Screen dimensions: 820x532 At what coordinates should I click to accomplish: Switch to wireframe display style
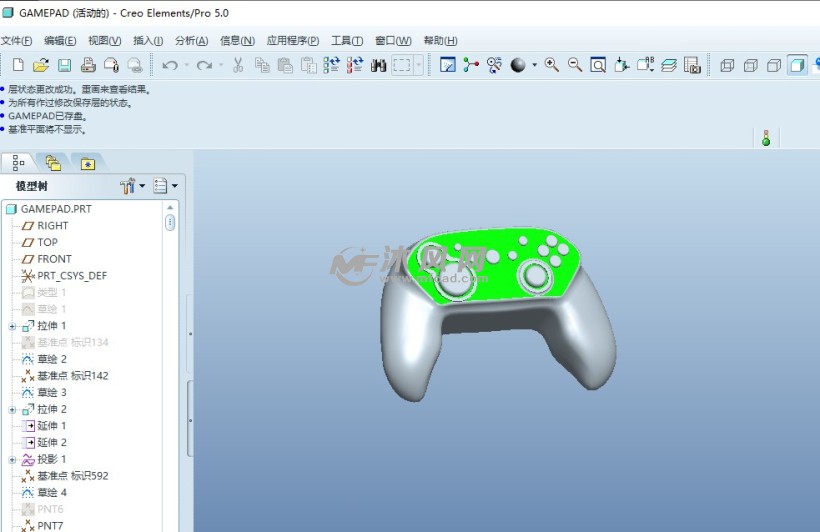(x=727, y=65)
